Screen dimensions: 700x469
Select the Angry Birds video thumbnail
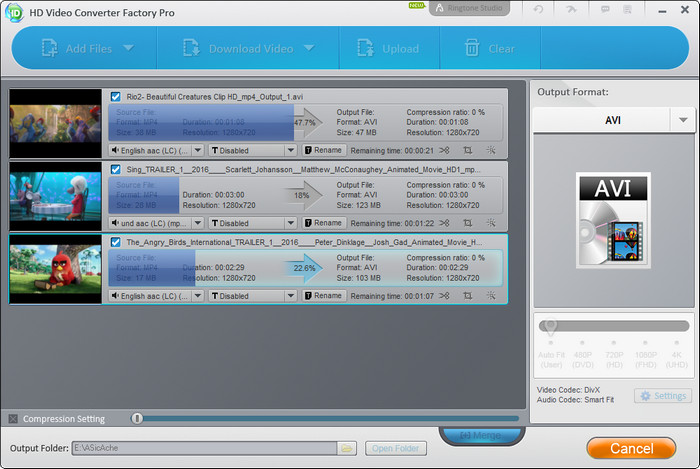pyautogui.click(x=56, y=268)
